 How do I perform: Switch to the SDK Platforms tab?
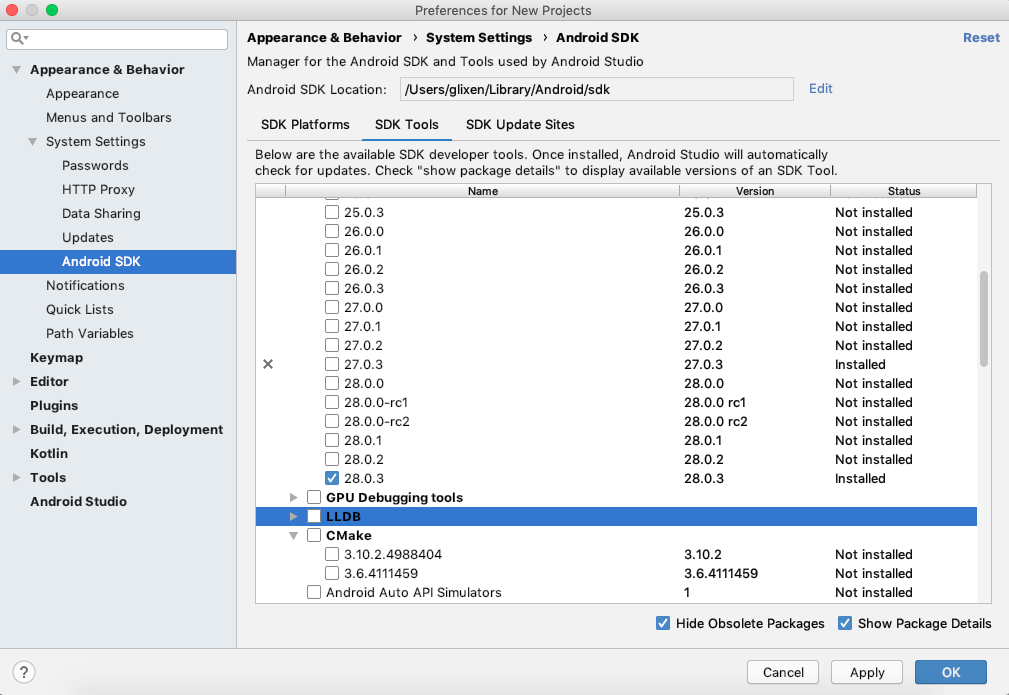click(x=305, y=125)
